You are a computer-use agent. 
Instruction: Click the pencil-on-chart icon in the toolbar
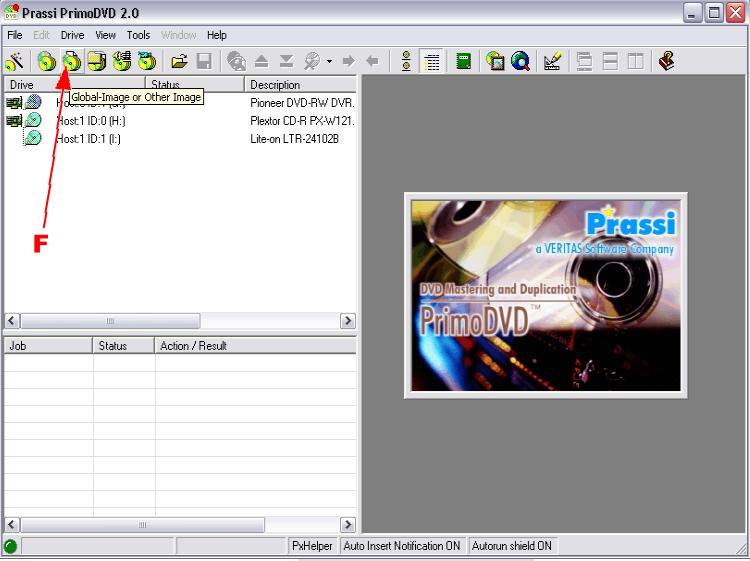point(552,61)
